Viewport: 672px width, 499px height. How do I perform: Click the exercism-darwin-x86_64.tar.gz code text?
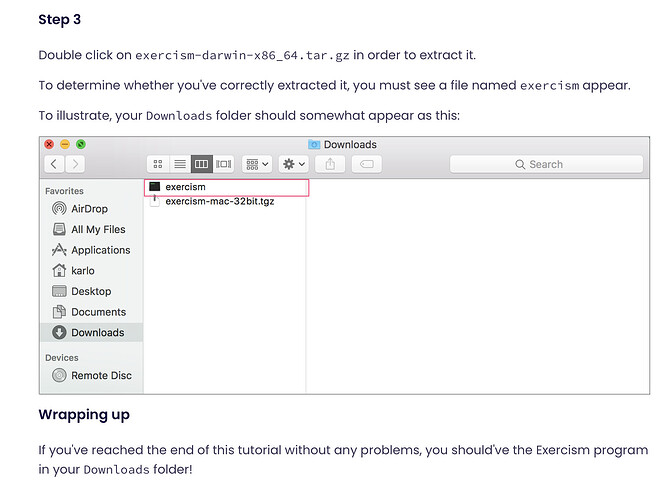click(x=242, y=55)
